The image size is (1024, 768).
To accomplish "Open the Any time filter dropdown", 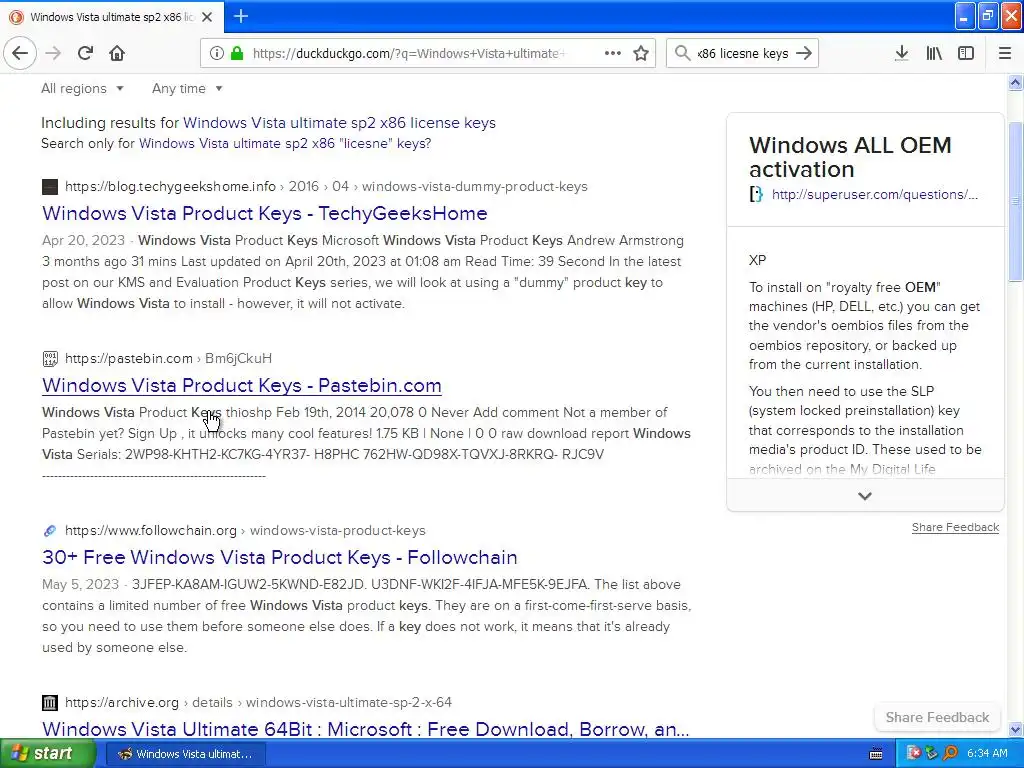I will (187, 88).
